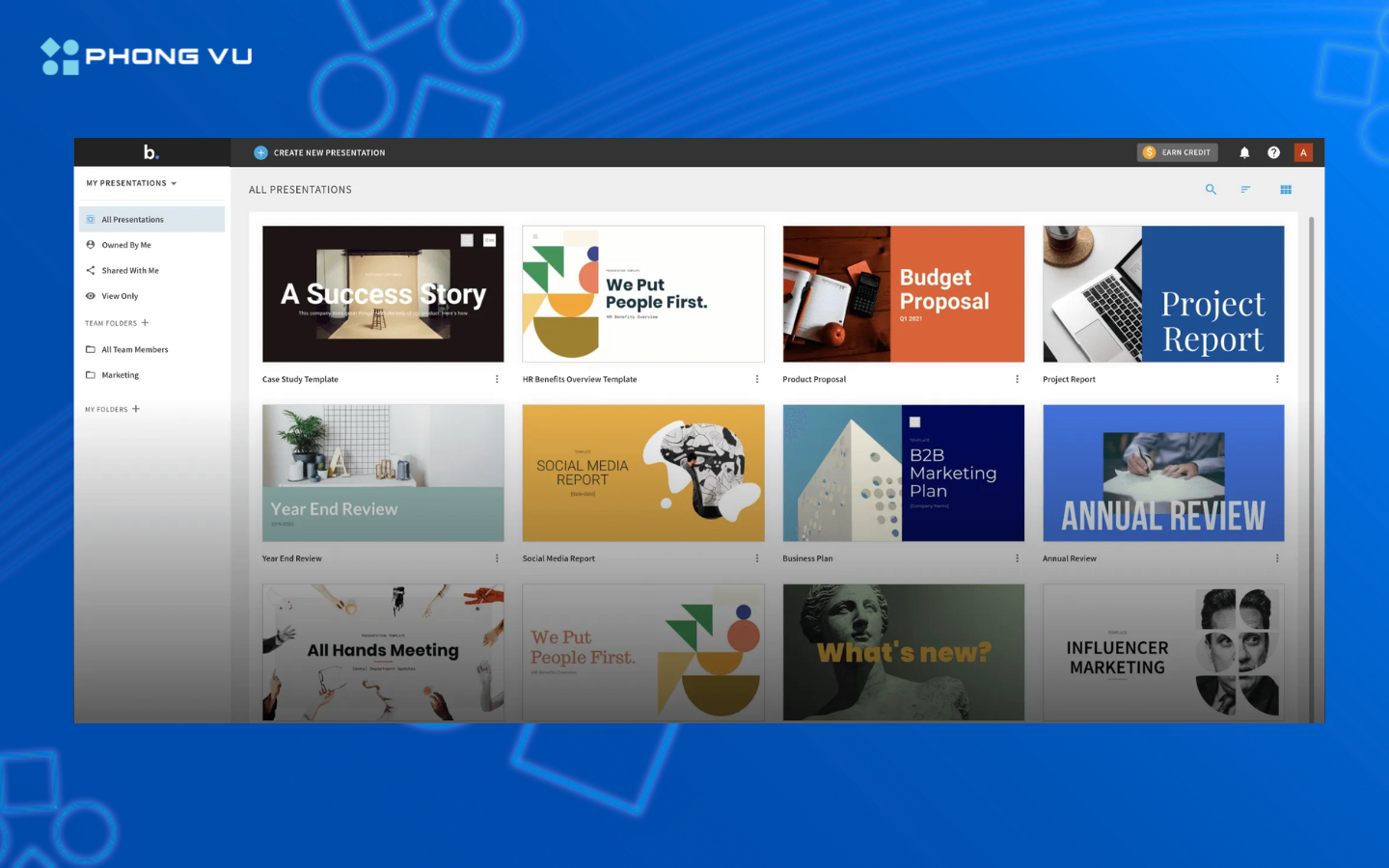Screen dimensions: 1389x868
Task: Open the search icon above presentations
Action: [x=1211, y=189]
